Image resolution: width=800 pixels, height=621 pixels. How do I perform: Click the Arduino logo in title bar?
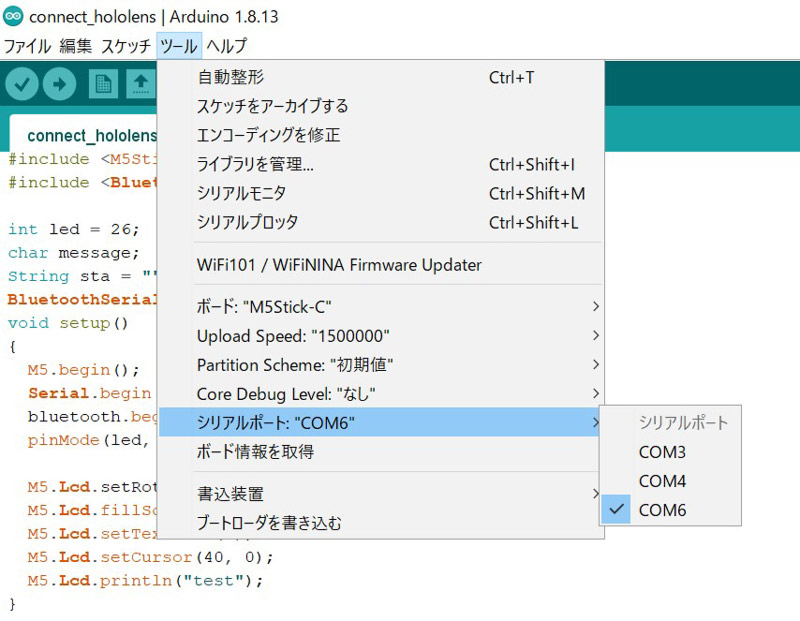[x=13, y=16]
